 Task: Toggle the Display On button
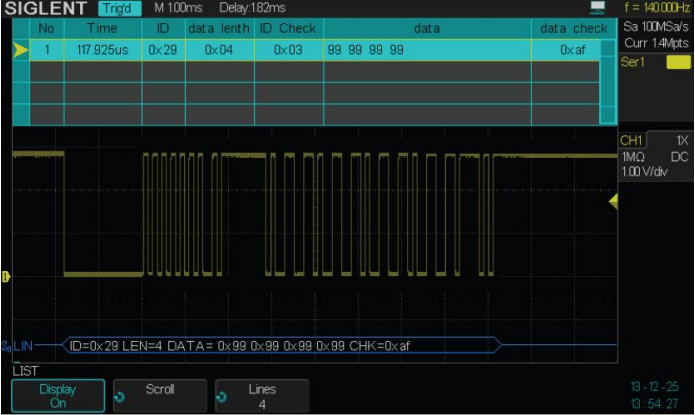[x=58, y=396]
